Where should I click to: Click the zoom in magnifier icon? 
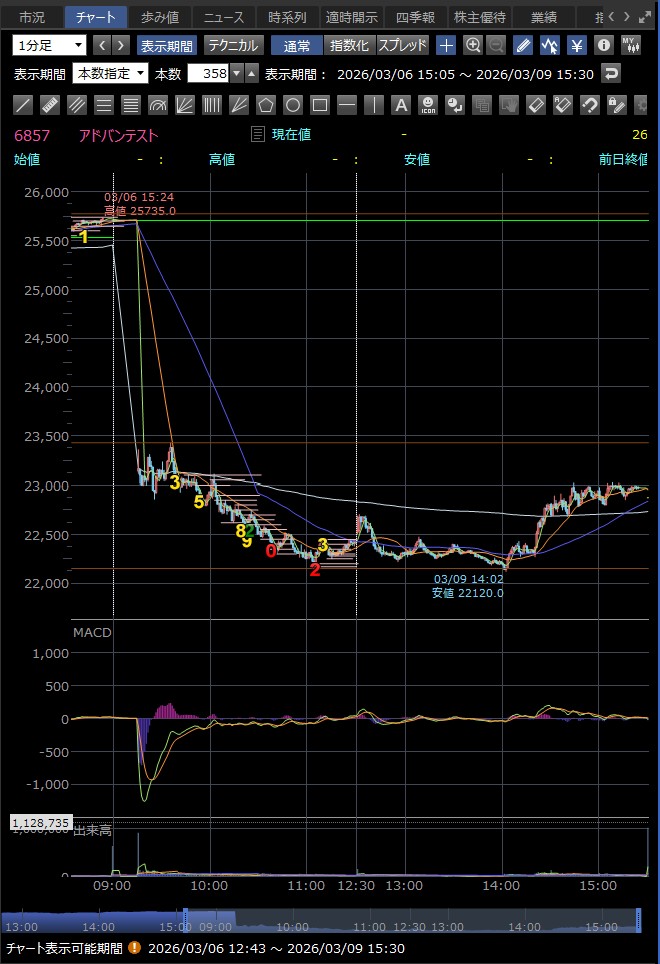point(473,45)
